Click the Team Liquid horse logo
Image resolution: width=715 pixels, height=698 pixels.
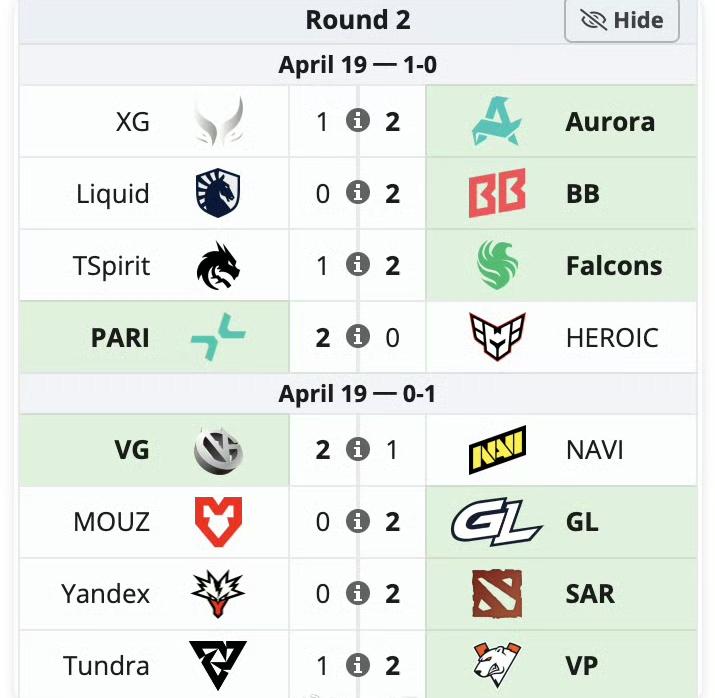218,194
